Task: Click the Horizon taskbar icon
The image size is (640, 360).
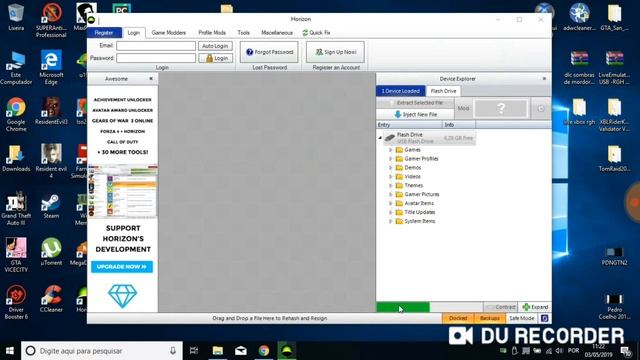Action: click(x=287, y=351)
